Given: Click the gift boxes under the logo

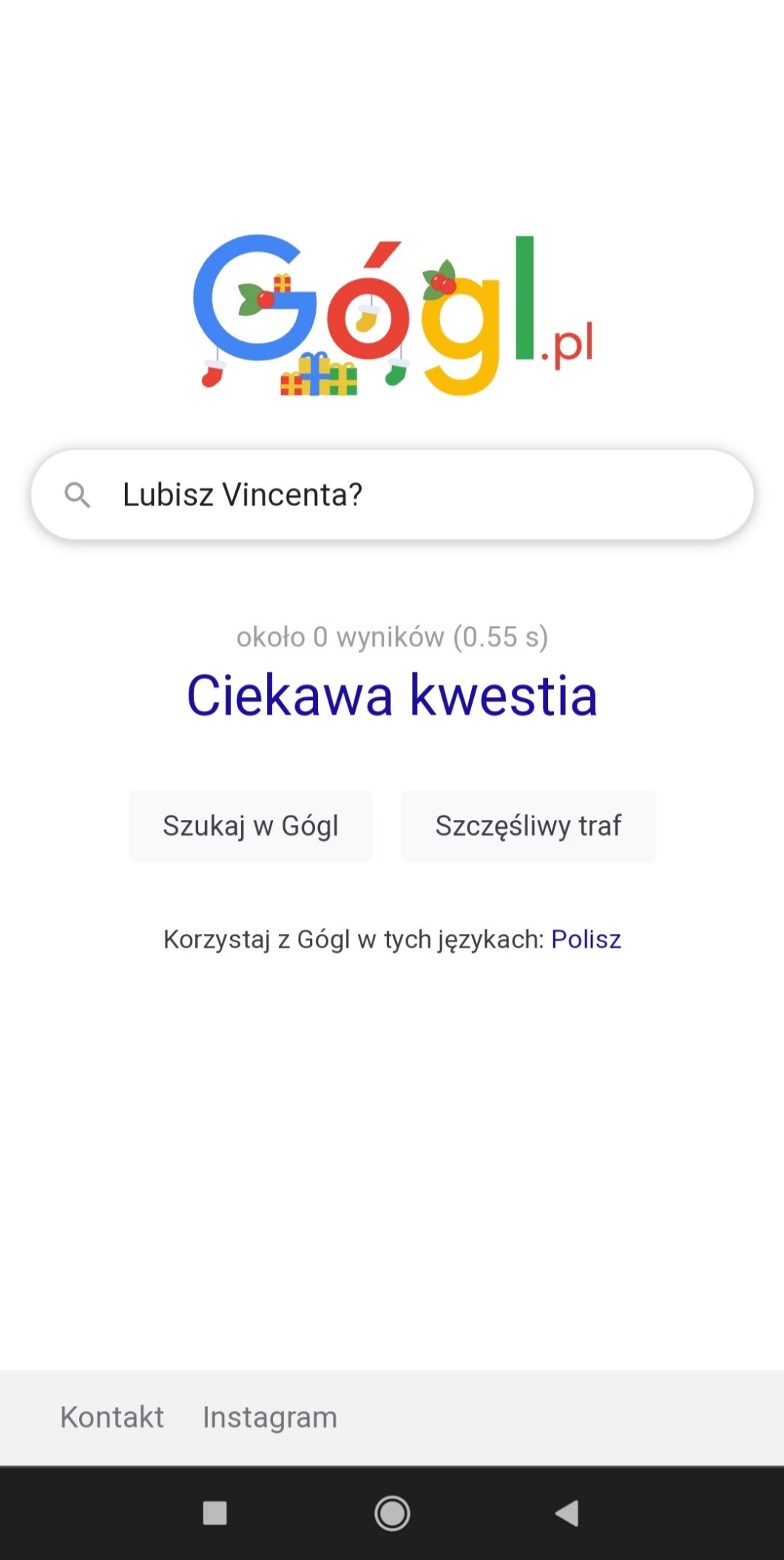Looking at the screenshot, I should 319,375.
